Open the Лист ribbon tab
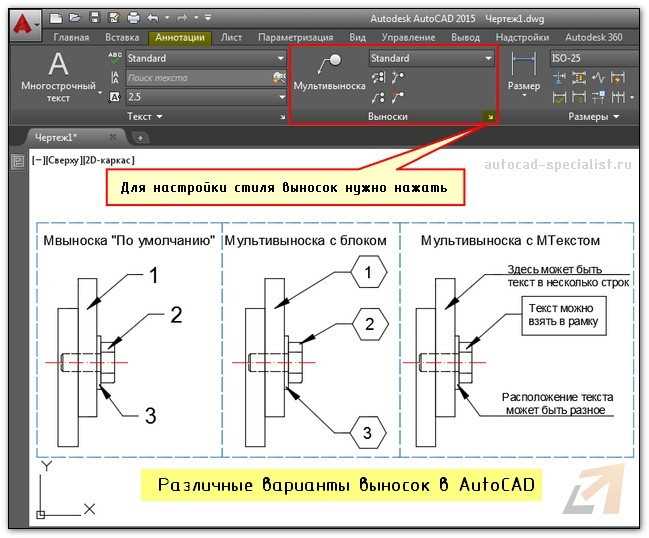The width and height of the screenshot is (649, 538). click(231, 37)
